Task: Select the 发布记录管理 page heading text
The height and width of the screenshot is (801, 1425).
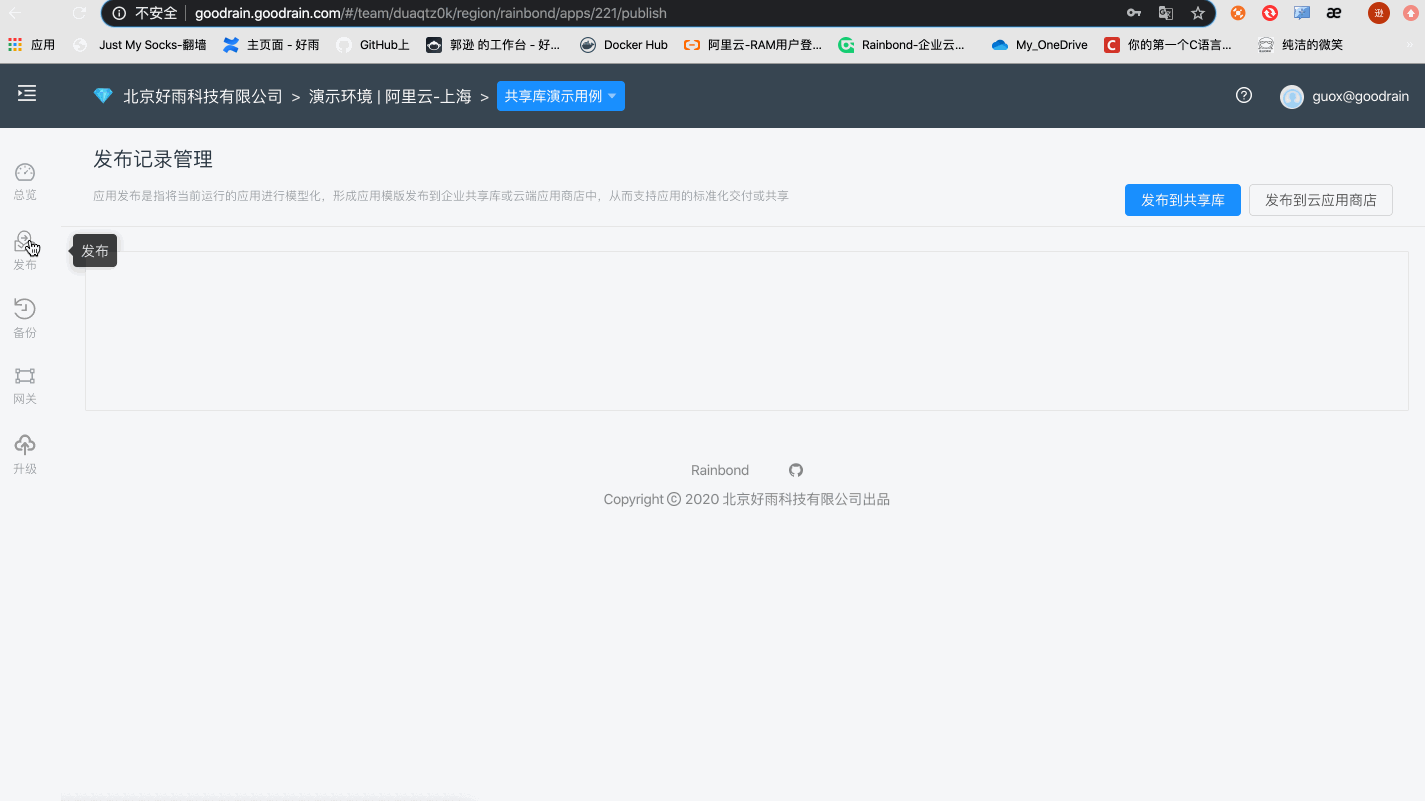Action: (x=153, y=159)
